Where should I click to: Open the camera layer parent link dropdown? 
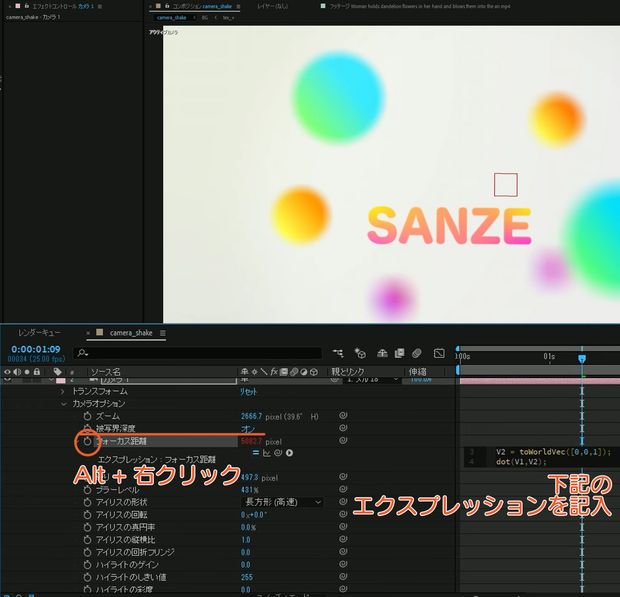pyautogui.click(x=372, y=380)
